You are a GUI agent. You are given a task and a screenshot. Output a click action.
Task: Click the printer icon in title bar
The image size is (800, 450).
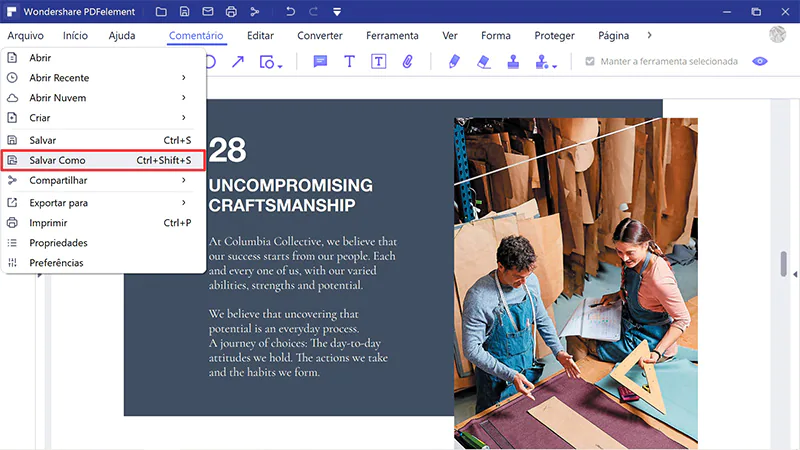(231, 11)
